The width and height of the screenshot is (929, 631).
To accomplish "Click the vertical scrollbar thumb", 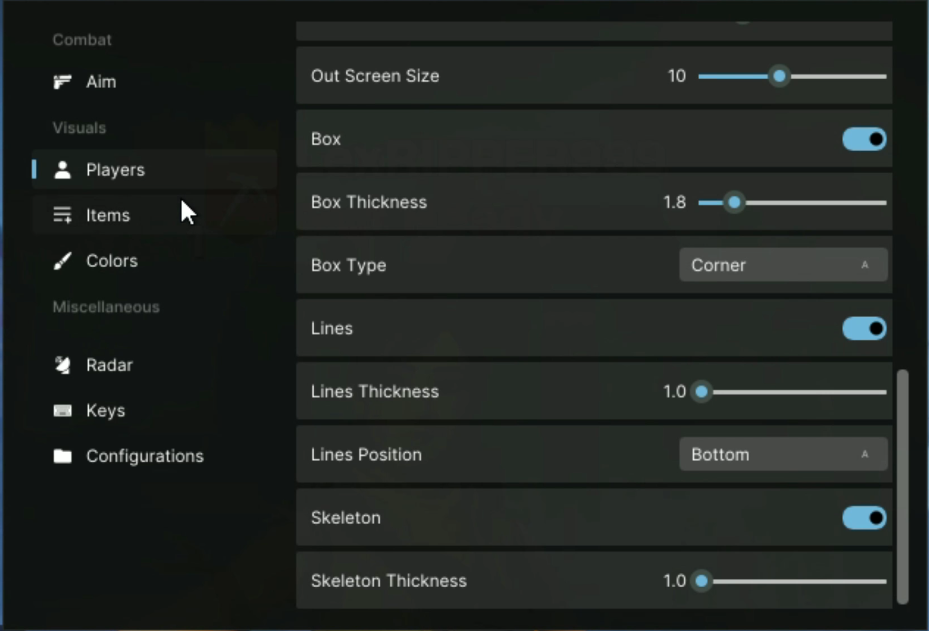I will pos(903,486).
